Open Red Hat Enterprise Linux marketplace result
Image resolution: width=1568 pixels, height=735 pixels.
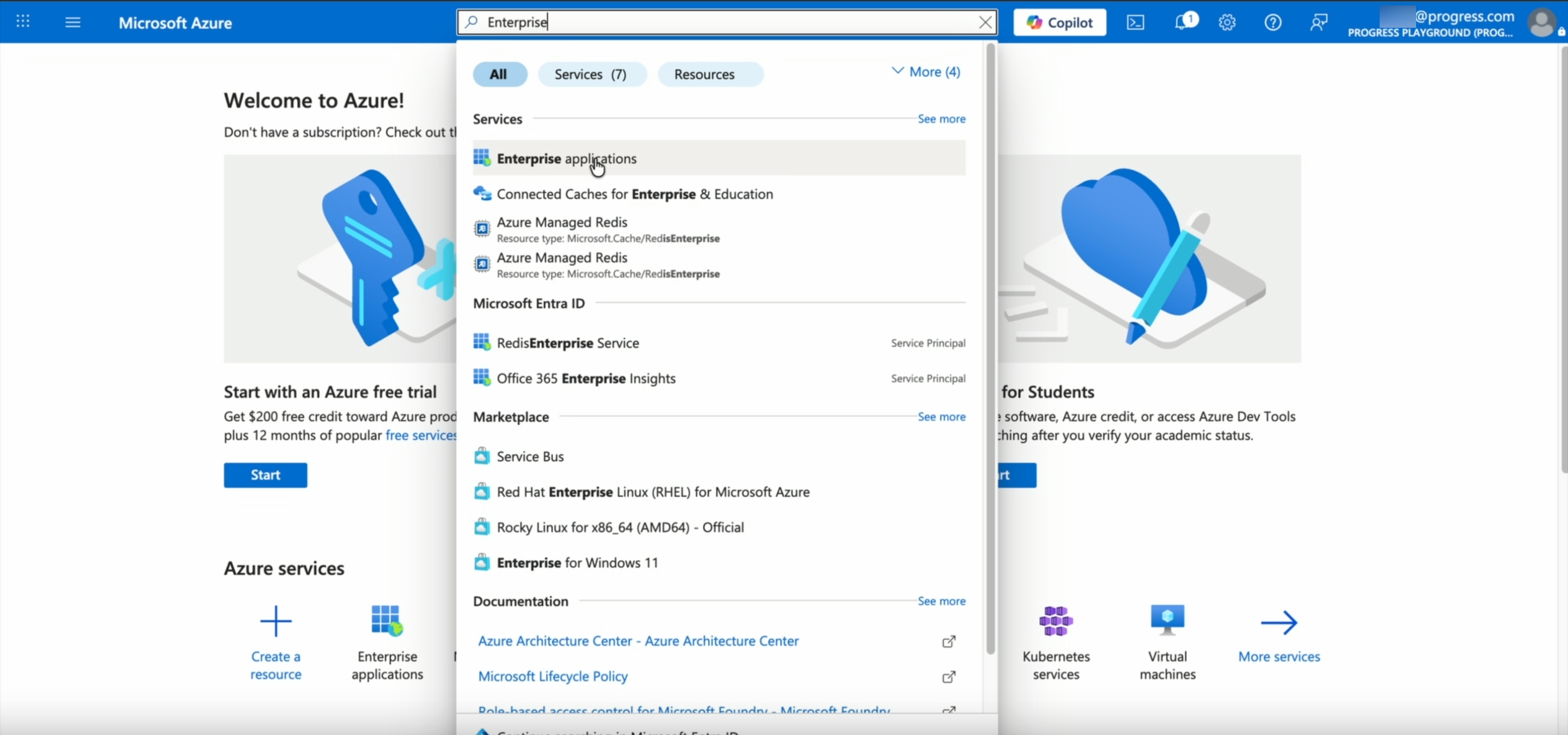pos(719,491)
